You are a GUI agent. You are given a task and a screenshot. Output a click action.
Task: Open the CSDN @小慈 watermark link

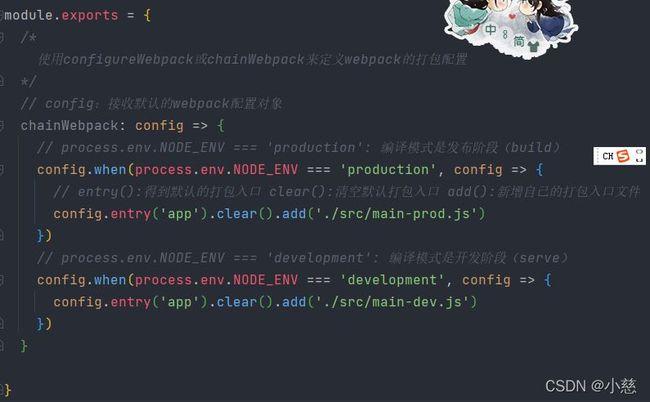pos(590,386)
